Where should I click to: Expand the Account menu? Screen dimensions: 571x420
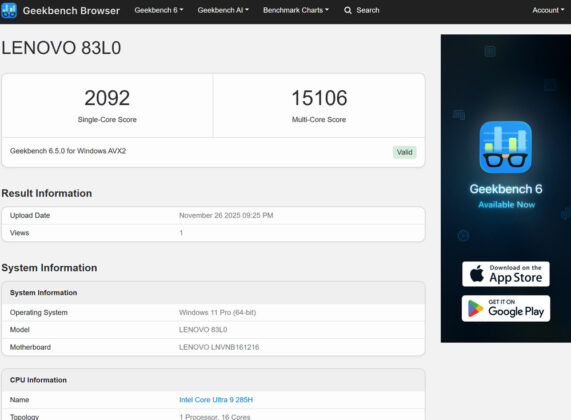pyautogui.click(x=548, y=10)
